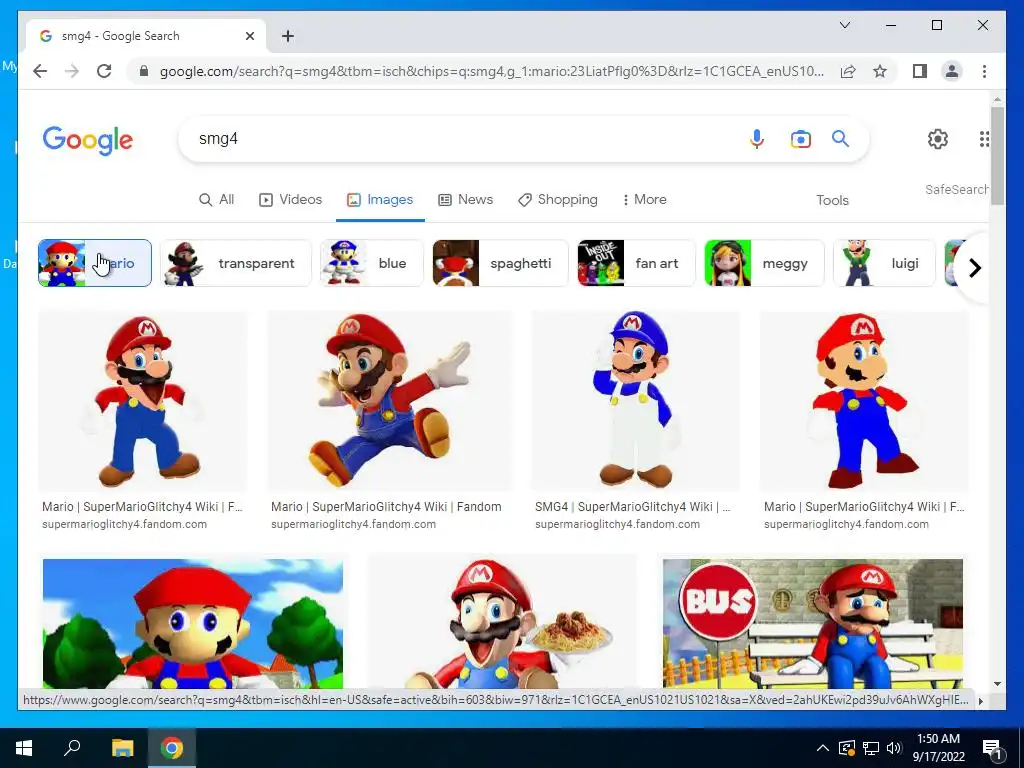Select the transparent filter chip

pyautogui.click(x=236, y=263)
